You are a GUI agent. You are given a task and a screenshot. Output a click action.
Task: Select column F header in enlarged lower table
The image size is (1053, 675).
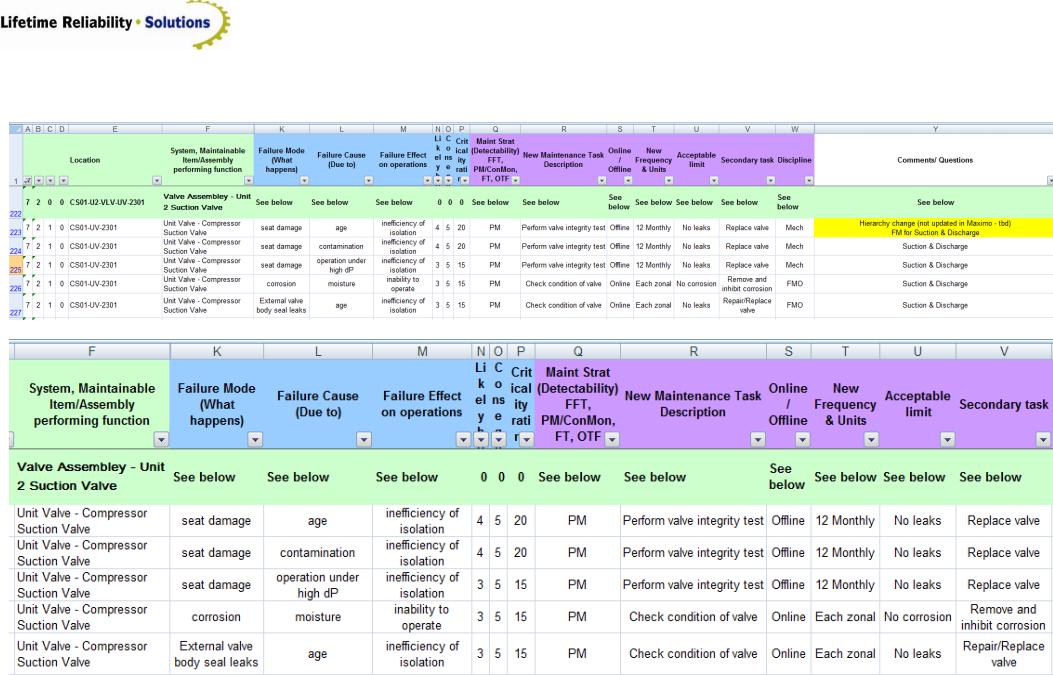pos(91,351)
